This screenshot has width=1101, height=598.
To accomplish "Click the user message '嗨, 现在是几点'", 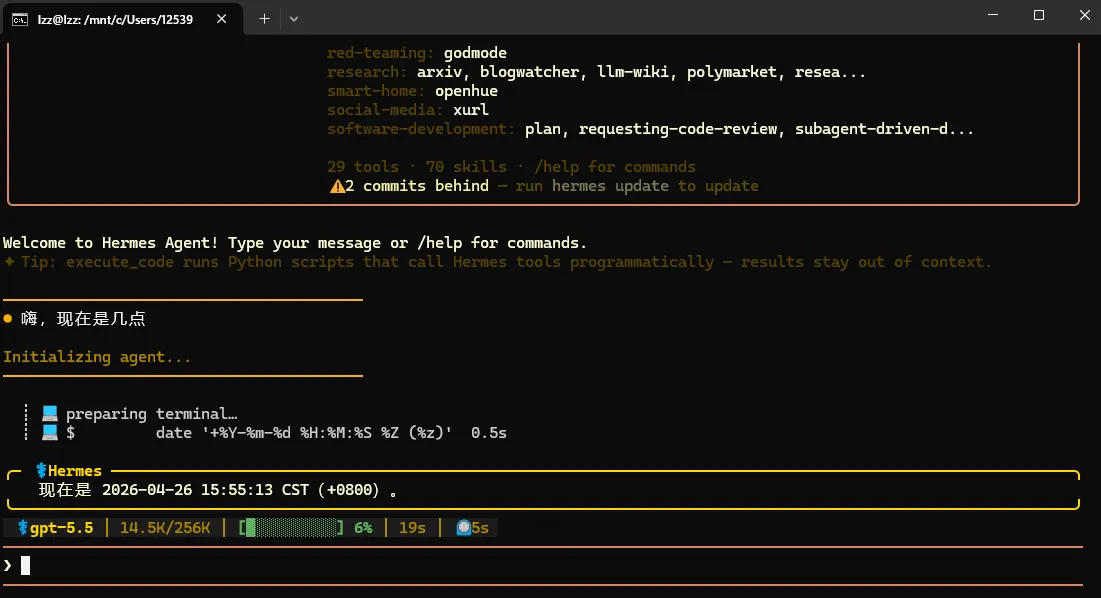I will point(83,319).
